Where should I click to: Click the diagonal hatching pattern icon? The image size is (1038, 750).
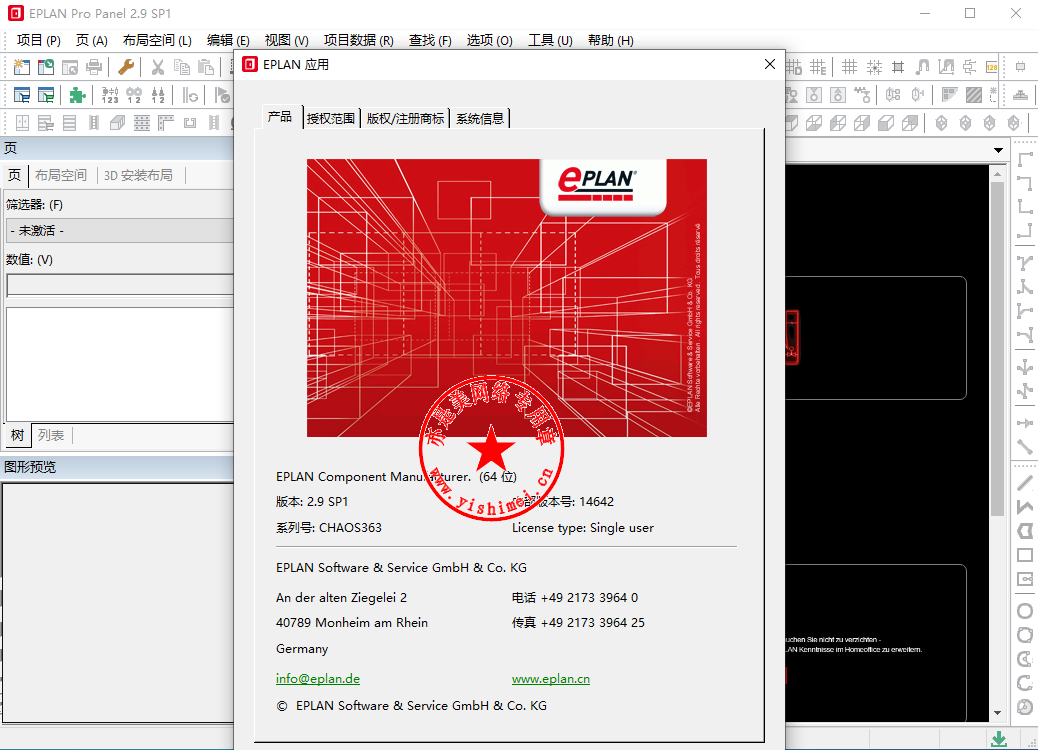[974, 95]
